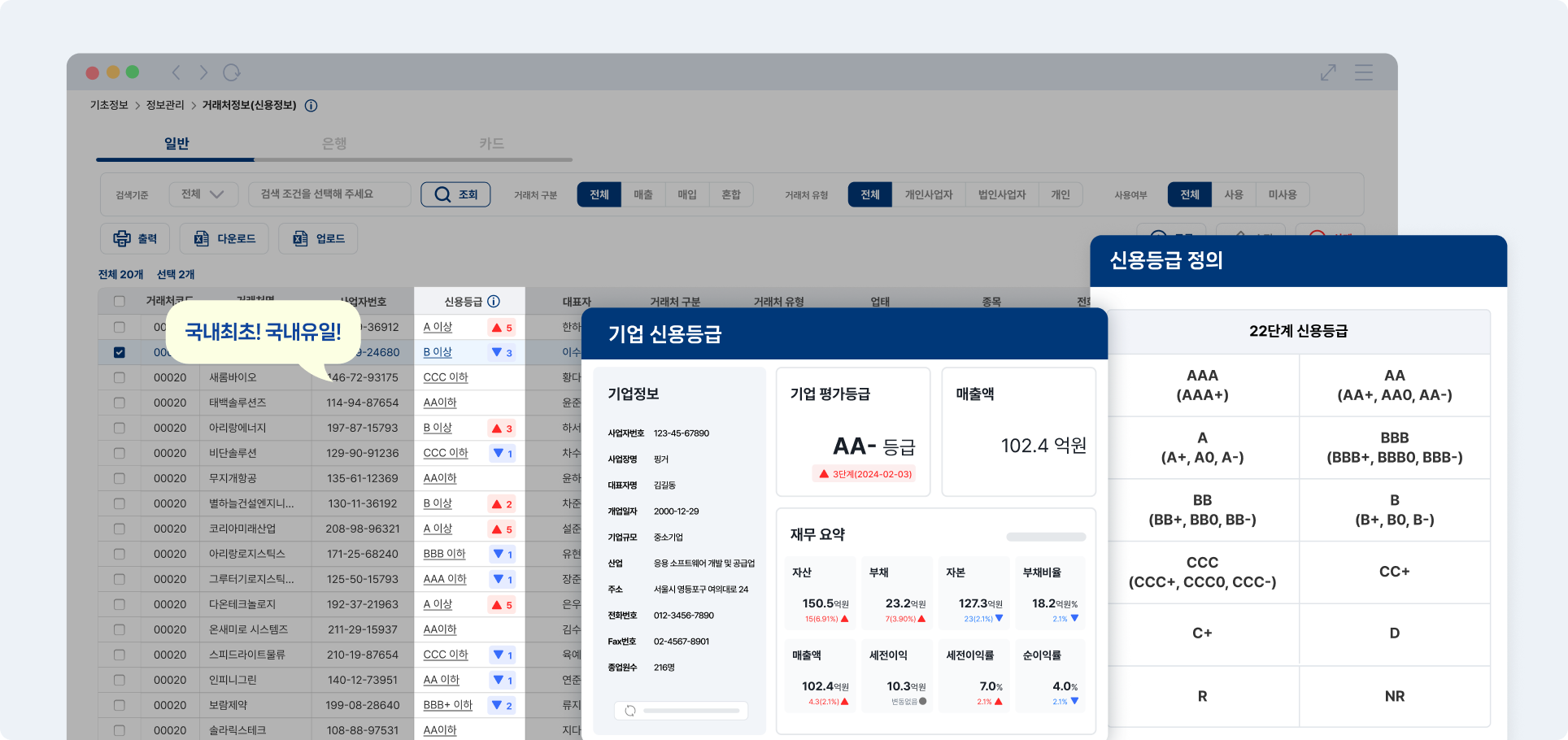
Task: Check the 비단솔루션 row checkbox
Action: tap(120, 453)
